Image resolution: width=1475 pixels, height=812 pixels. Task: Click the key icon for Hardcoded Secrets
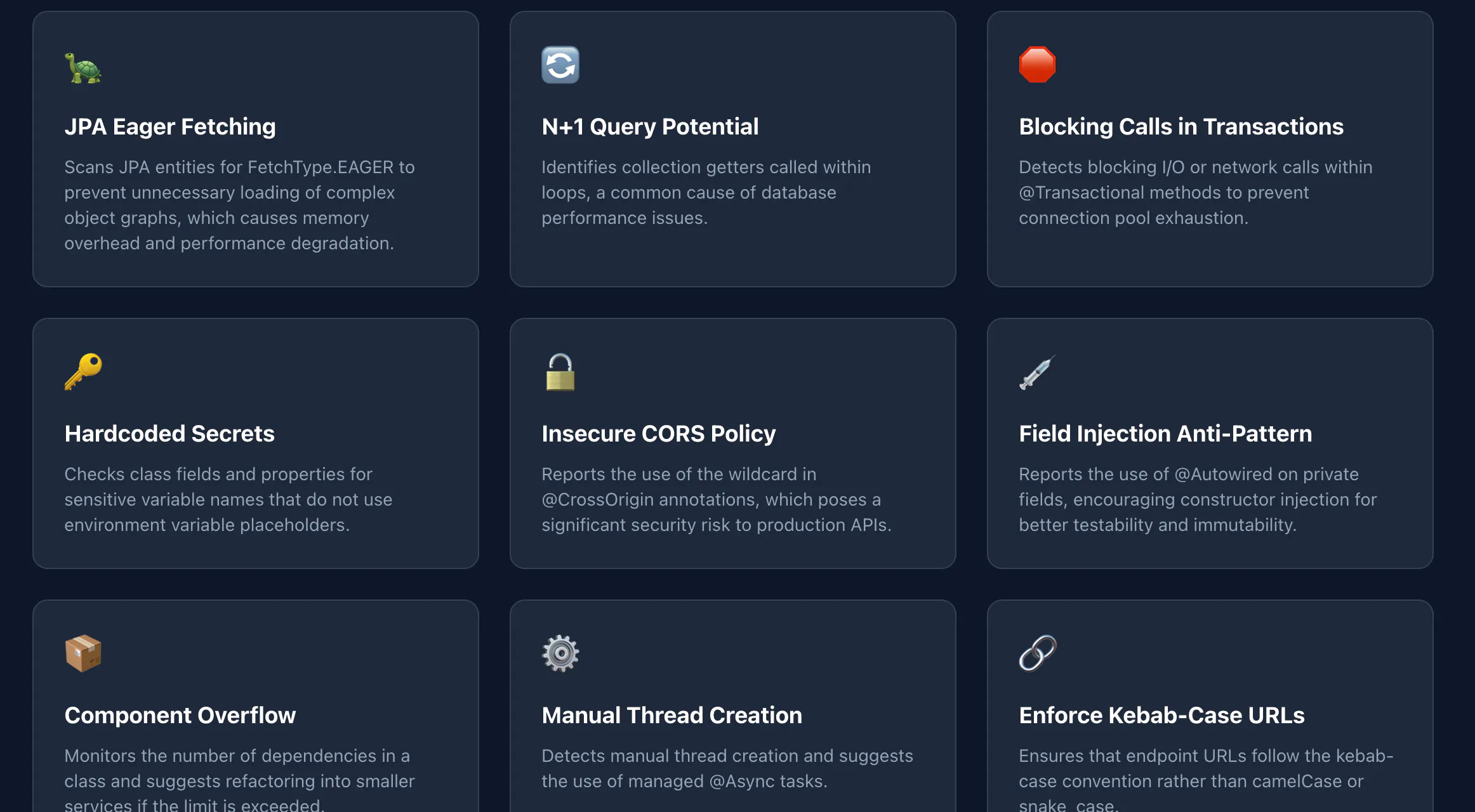tap(83, 372)
